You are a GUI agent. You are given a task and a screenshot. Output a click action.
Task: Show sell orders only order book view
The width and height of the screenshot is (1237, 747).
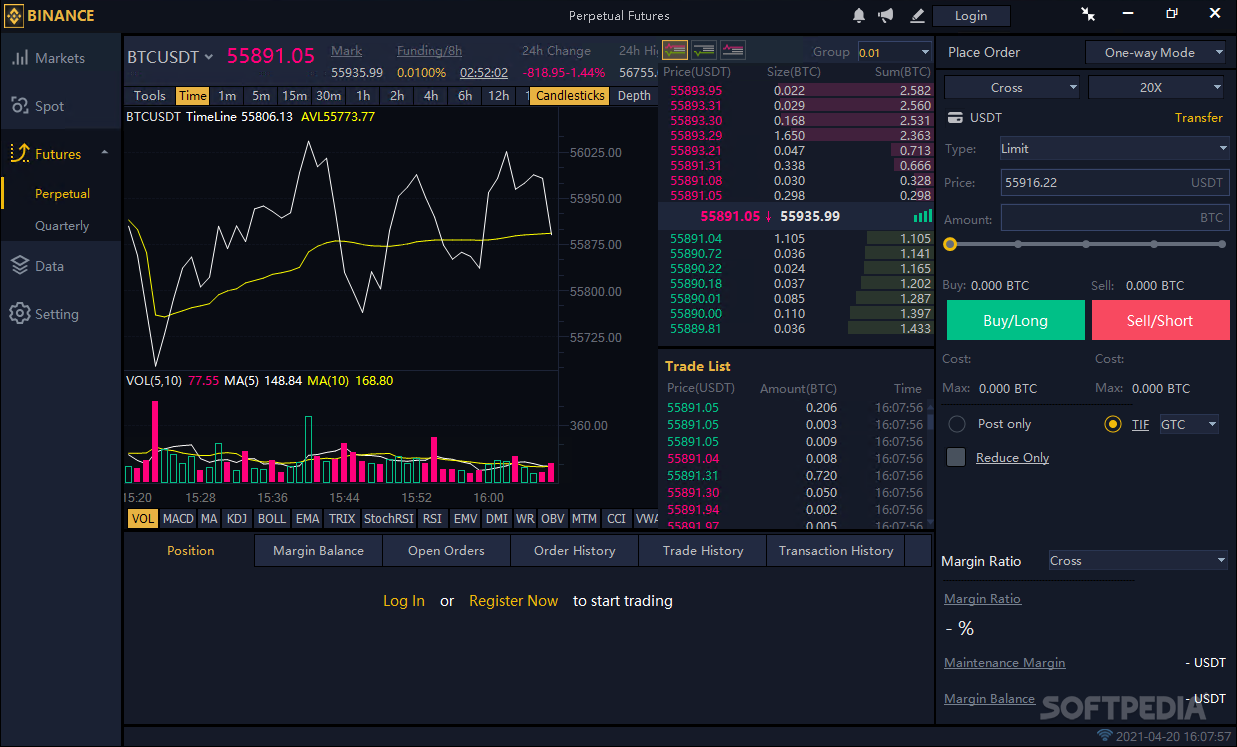733,50
